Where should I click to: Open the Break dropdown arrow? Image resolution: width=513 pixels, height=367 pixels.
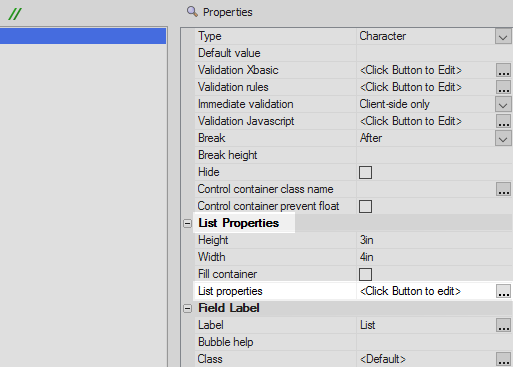503,138
